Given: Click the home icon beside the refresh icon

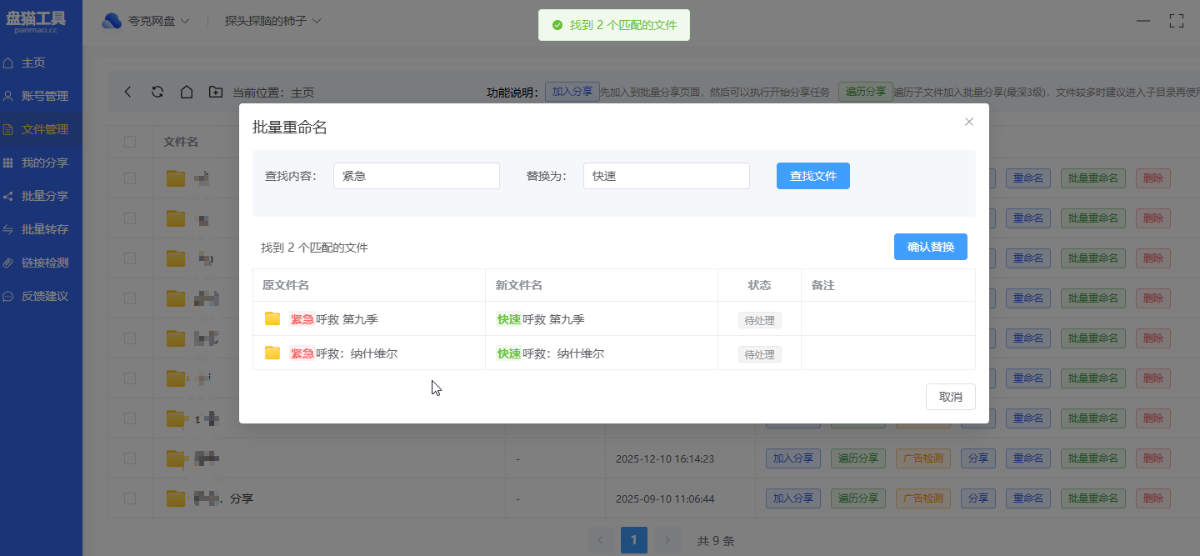Looking at the screenshot, I should 186,92.
